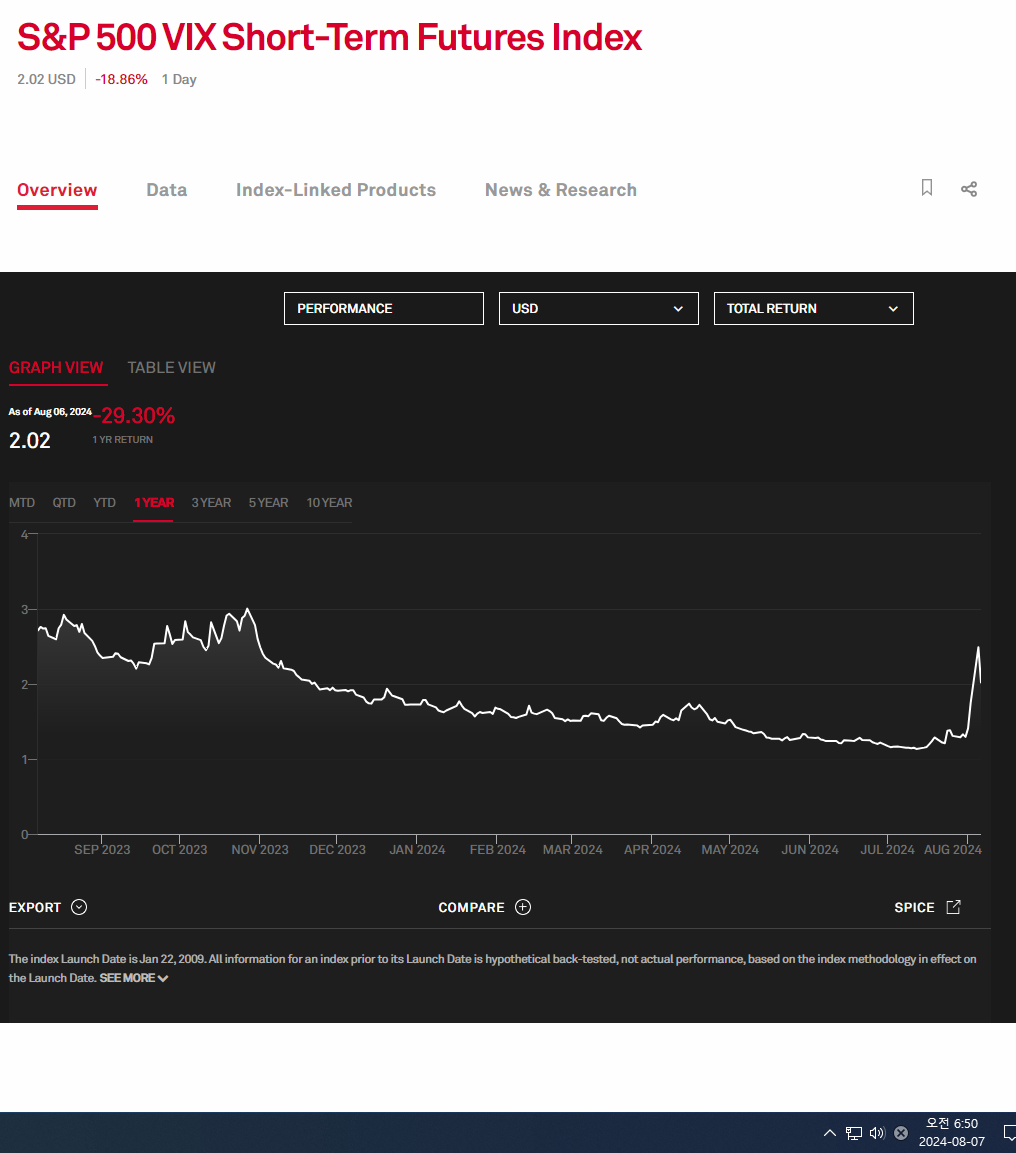The height and width of the screenshot is (1153, 1016).
Task: Switch to TABLE VIEW
Action: coord(171,367)
